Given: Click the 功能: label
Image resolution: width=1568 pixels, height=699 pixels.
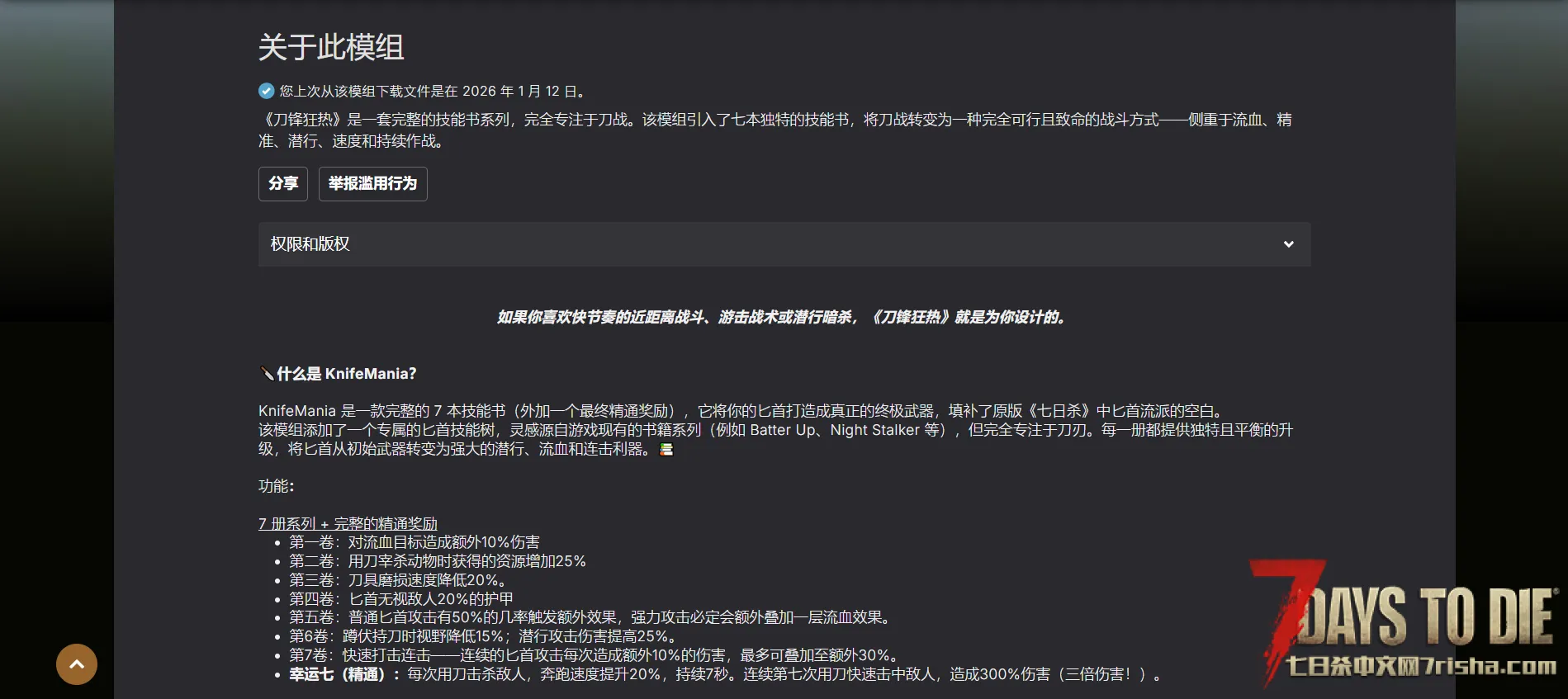Looking at the screenshot, I should pos(277,486).
